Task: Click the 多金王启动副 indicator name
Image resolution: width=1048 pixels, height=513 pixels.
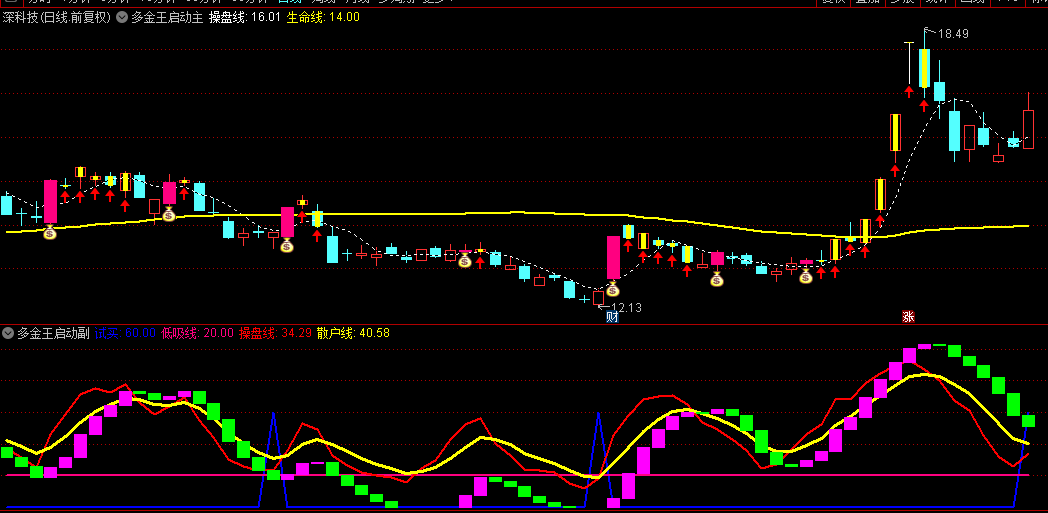Action: pos(53,333)
